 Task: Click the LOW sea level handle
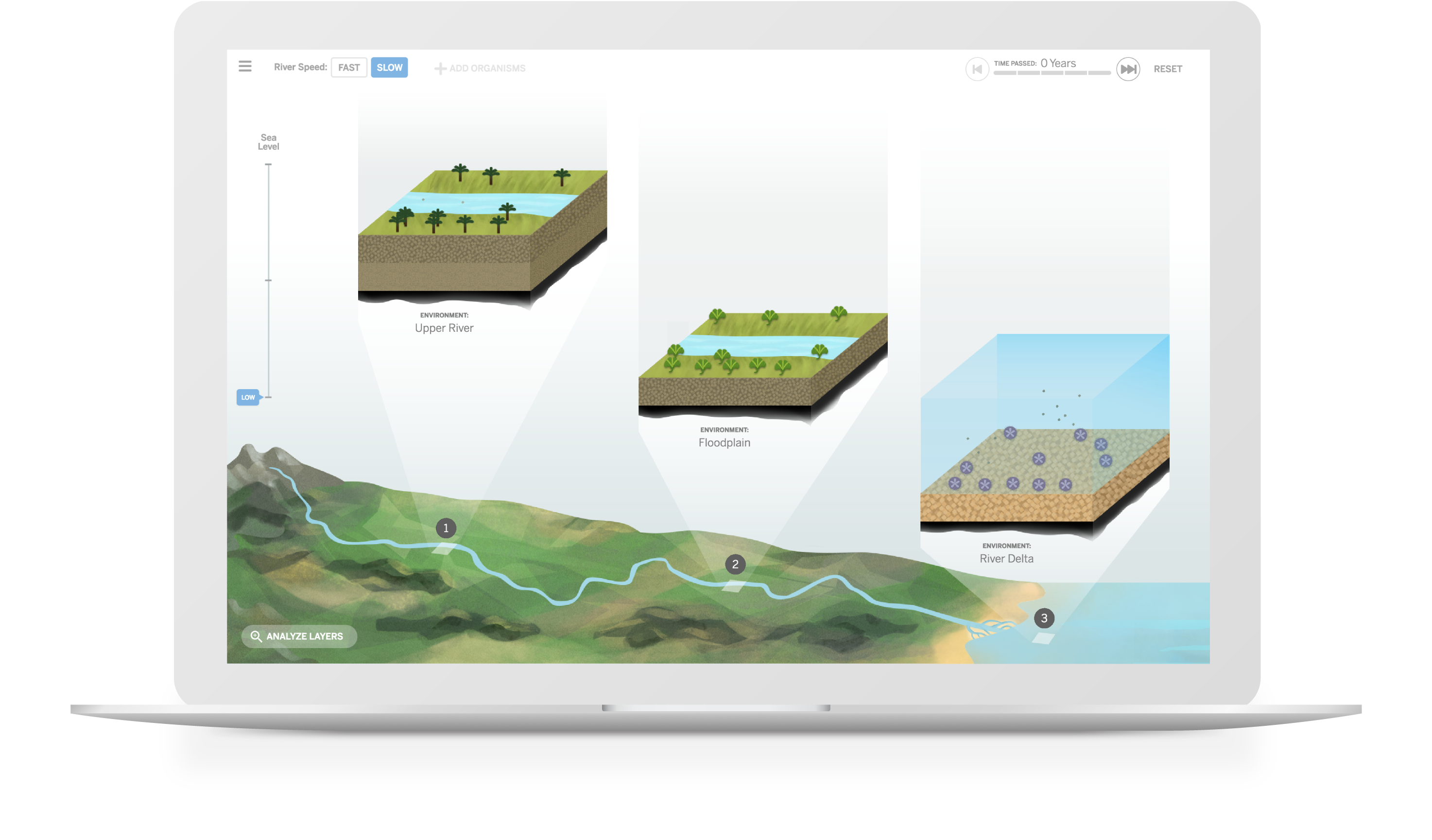click(x=249, y=397)
